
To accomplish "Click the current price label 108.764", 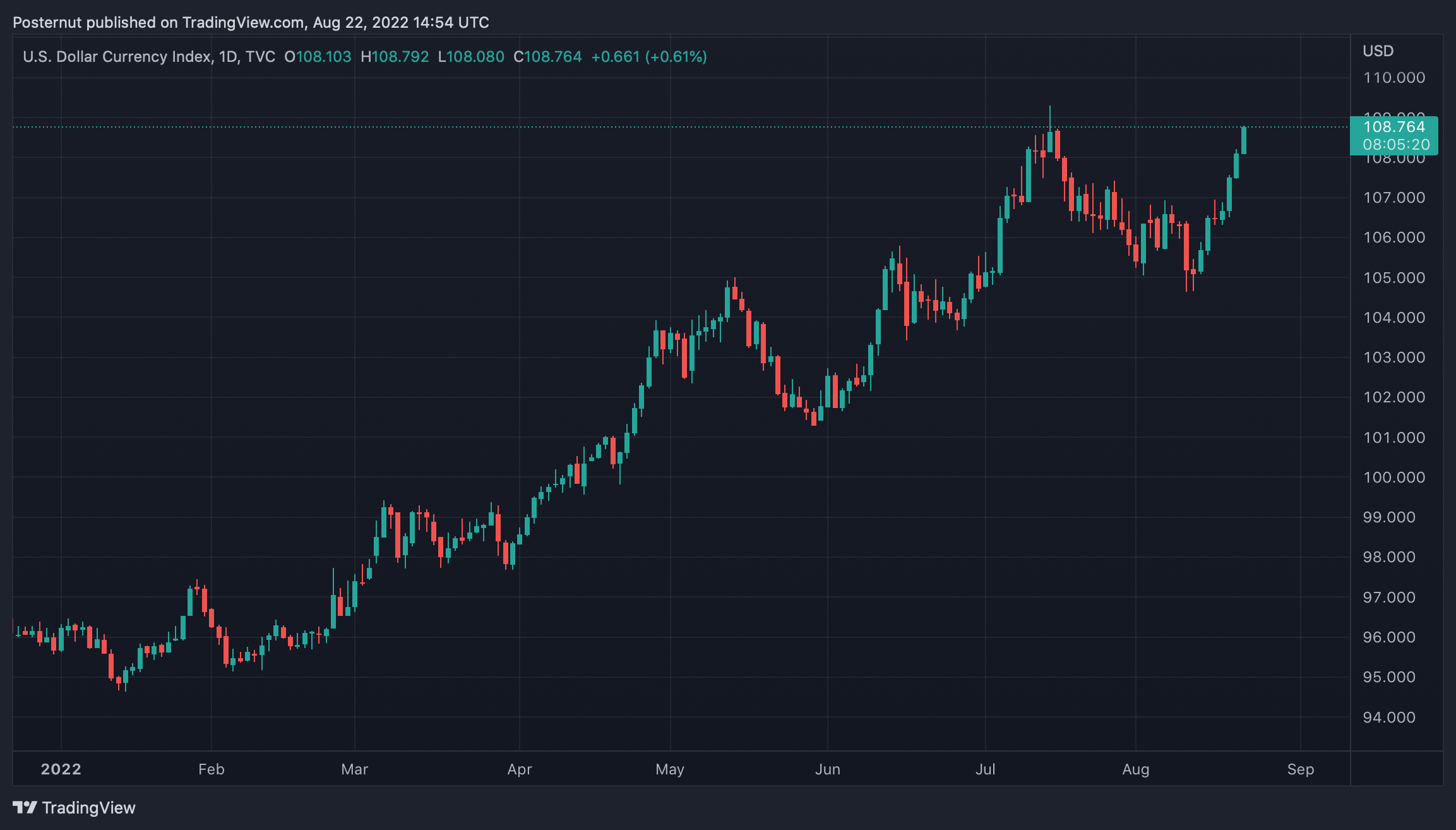I will pyautogui.click(x=1394, y=127).
